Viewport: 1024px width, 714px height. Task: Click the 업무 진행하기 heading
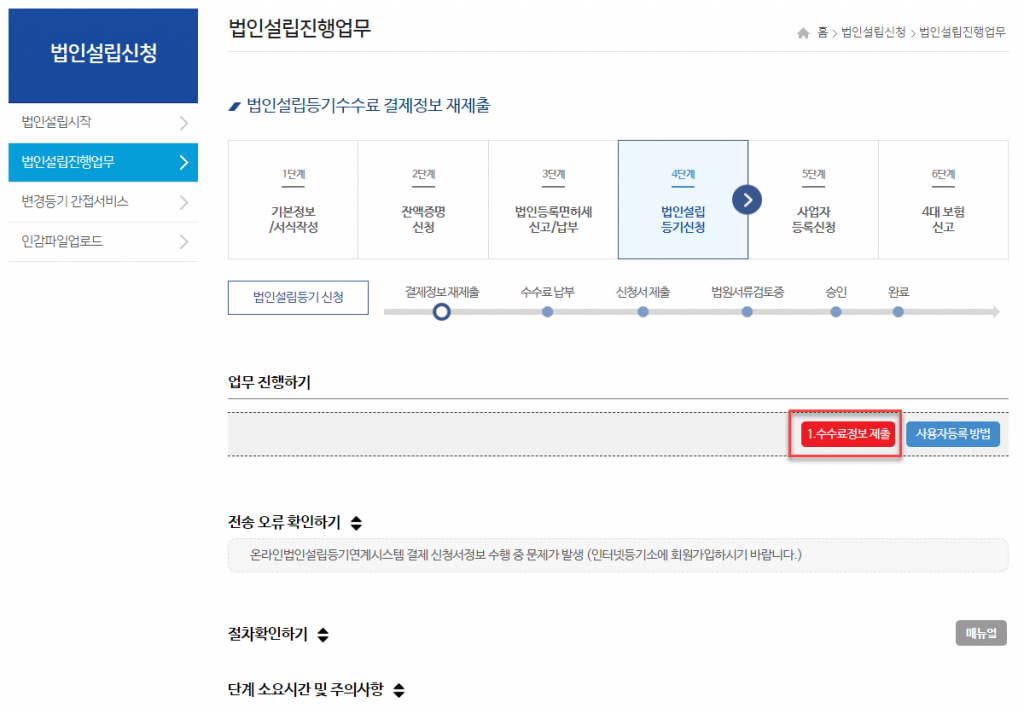(269, 382)
